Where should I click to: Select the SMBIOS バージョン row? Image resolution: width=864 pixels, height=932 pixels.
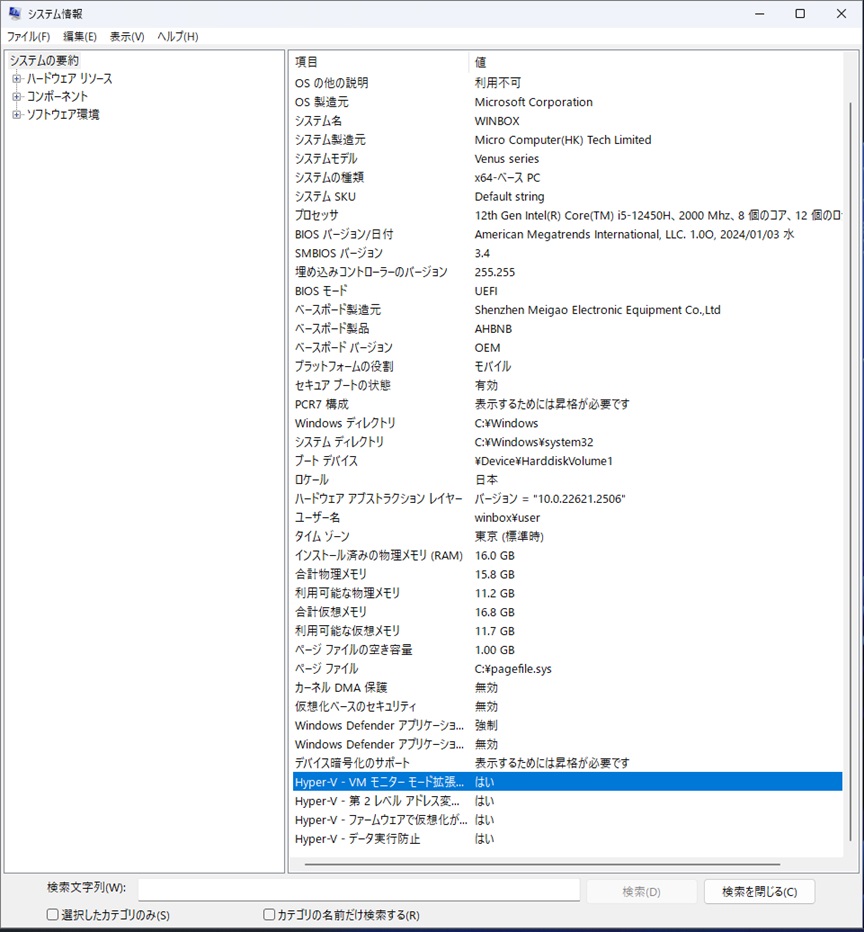click(567, 253)
